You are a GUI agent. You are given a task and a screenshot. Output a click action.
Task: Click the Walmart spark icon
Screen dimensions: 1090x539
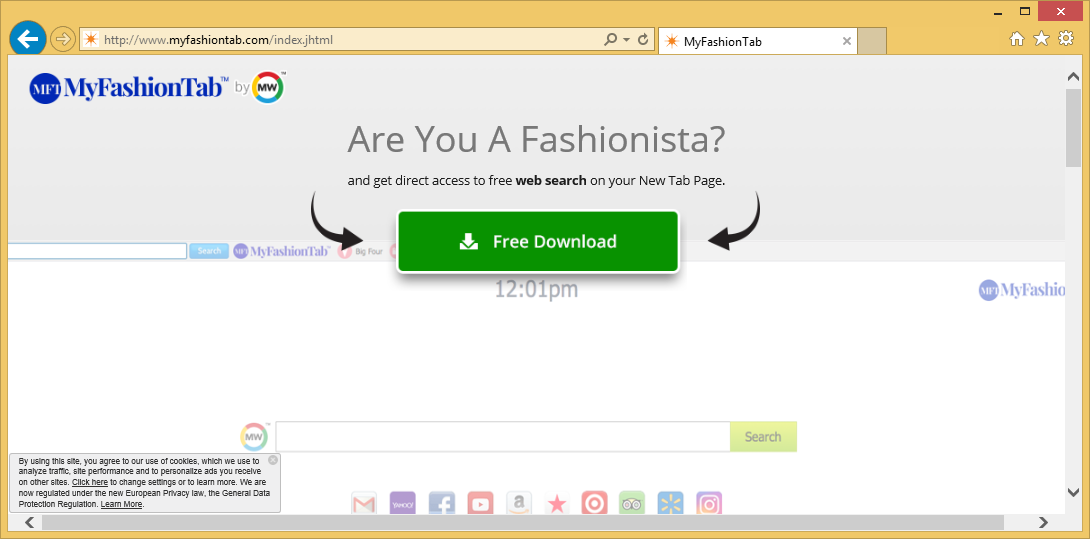(670, 504)
